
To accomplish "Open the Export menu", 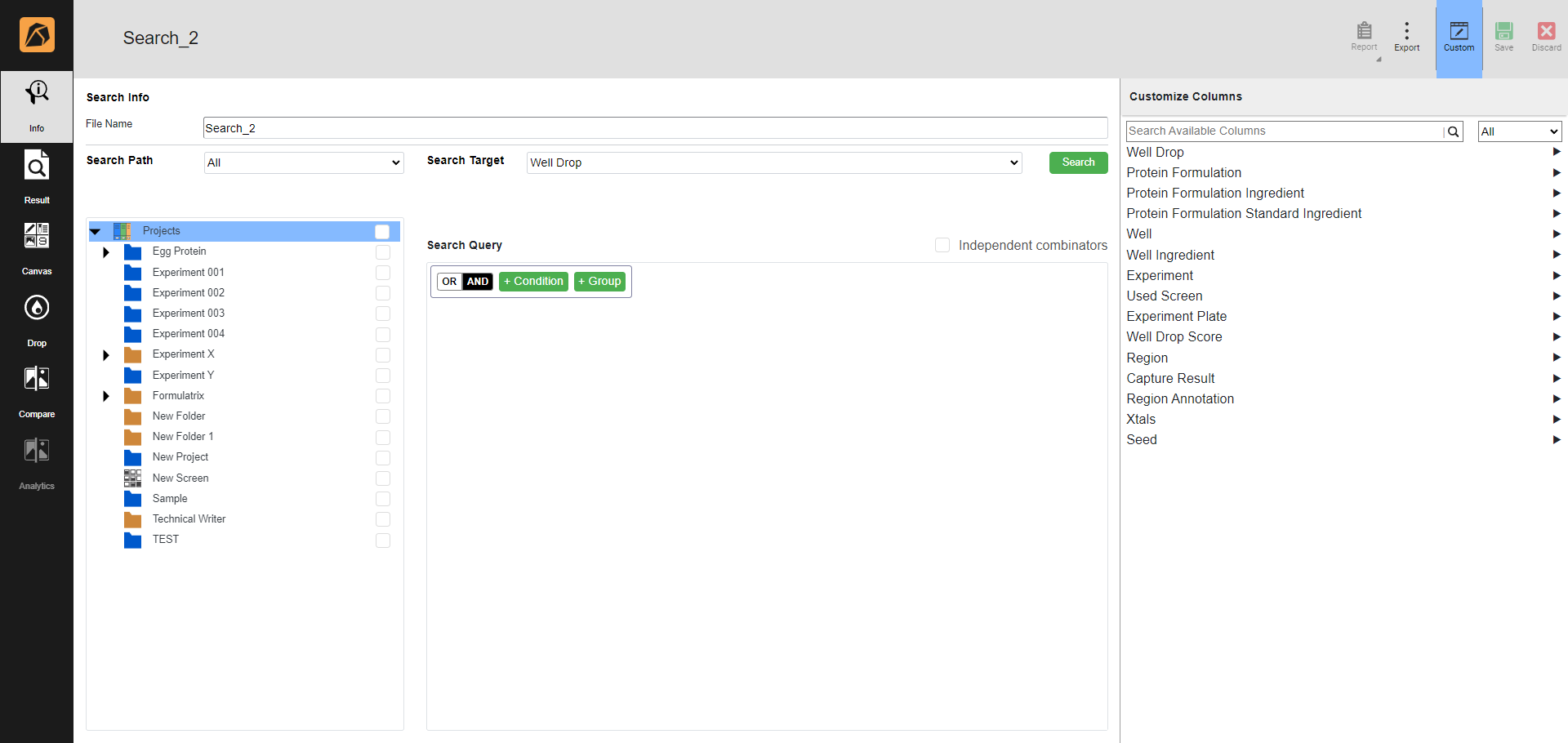I will pyautogui.click(x=1406, y=33).
